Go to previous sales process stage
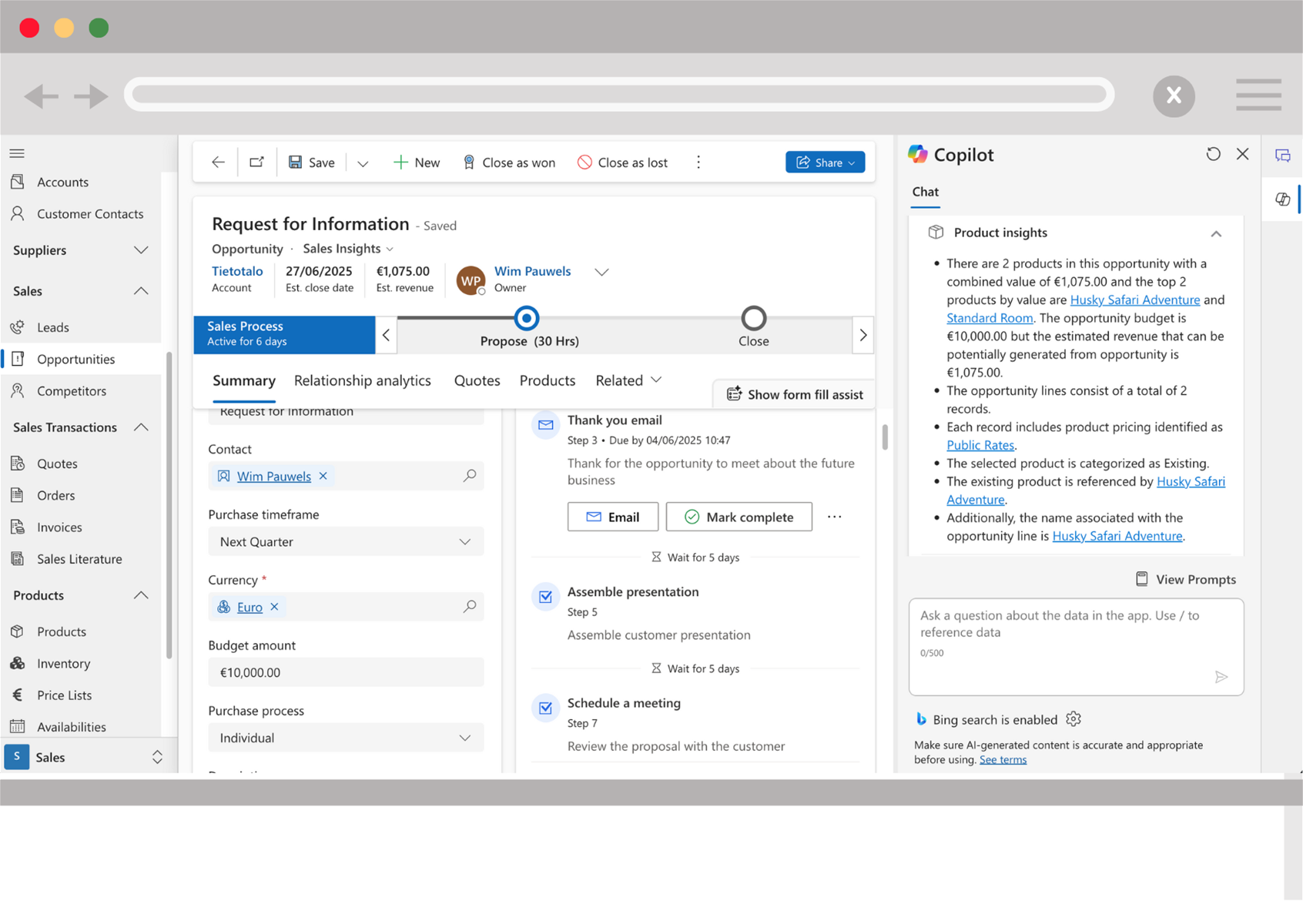 tap(386, 336)
